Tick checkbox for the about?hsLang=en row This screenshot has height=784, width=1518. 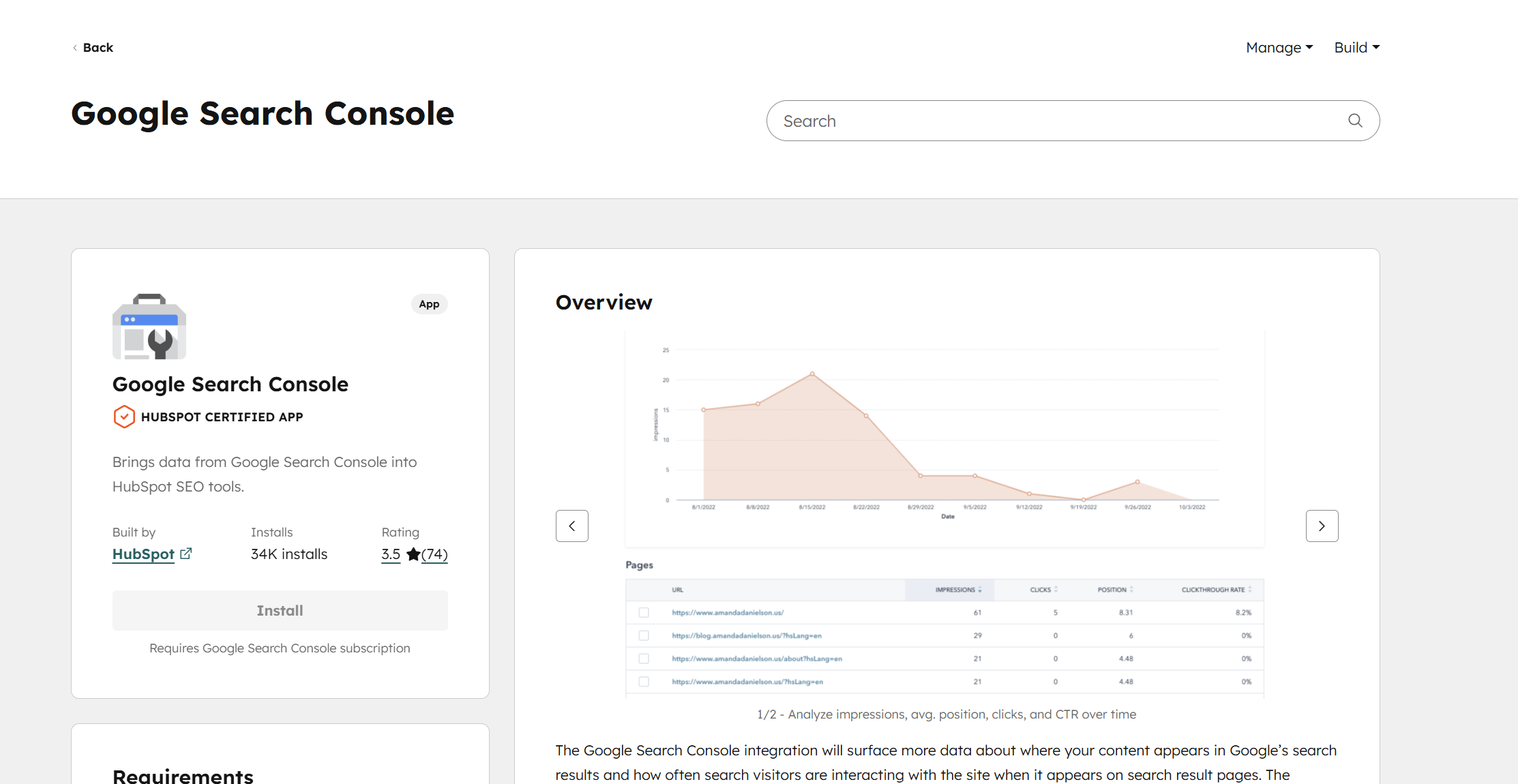coord(644,659)
